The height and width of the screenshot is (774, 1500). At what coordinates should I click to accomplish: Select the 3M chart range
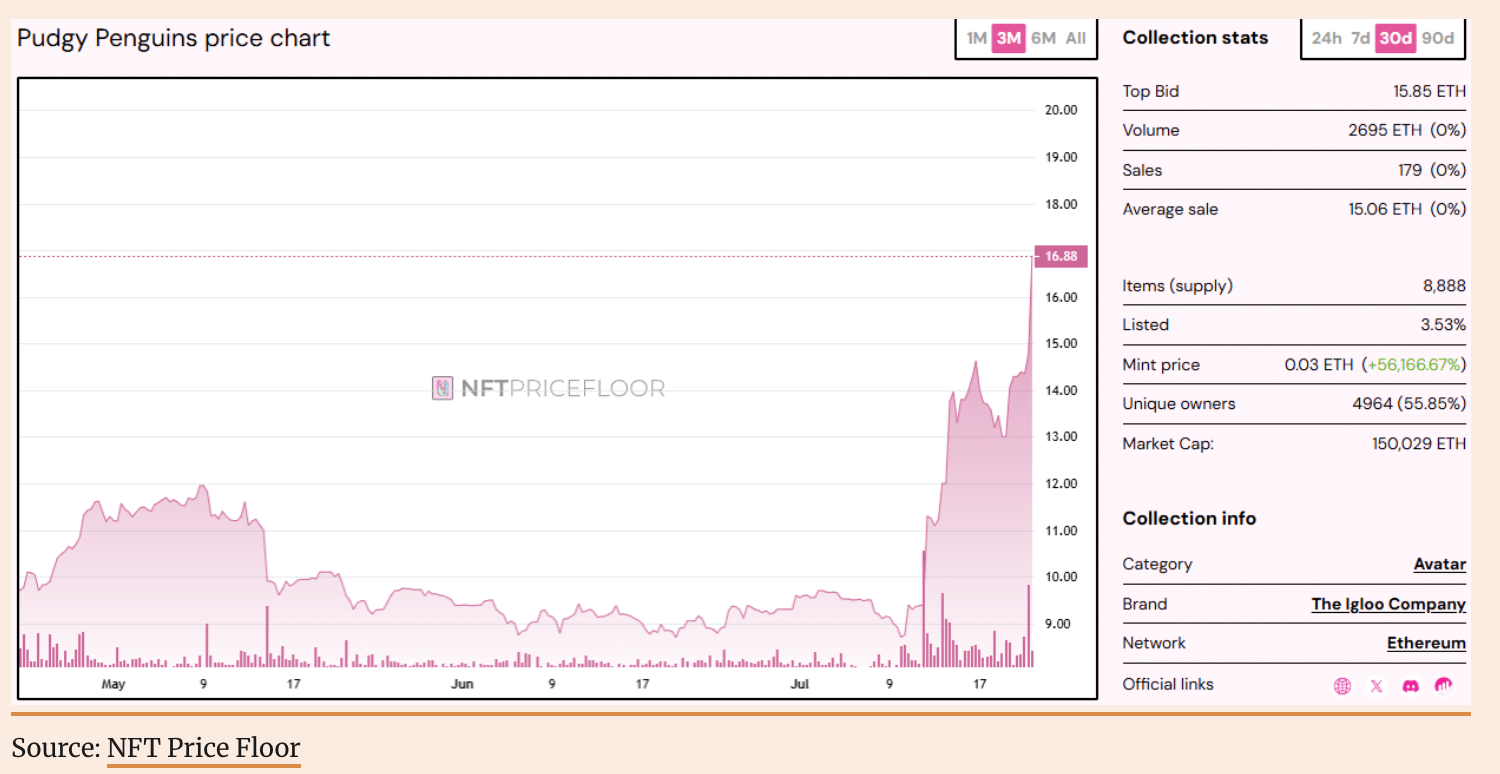coord(1009,38)
